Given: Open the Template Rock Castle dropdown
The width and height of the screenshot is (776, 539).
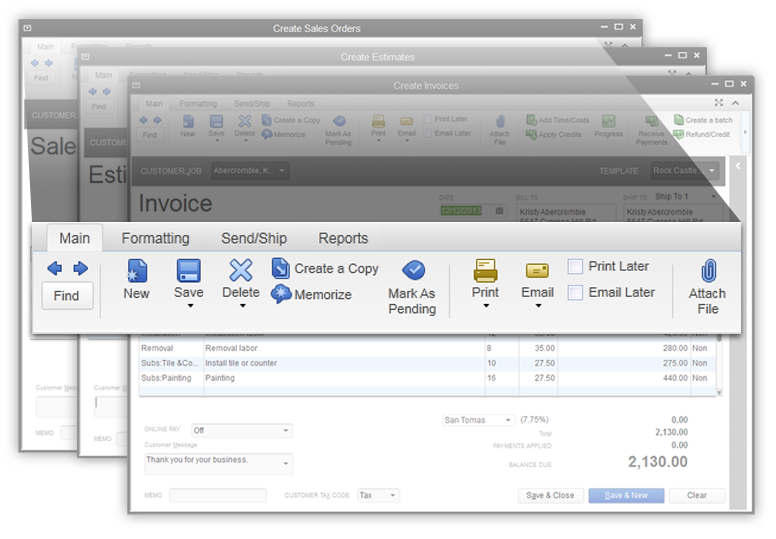Looking at the screenshot, I should point(685,171).
